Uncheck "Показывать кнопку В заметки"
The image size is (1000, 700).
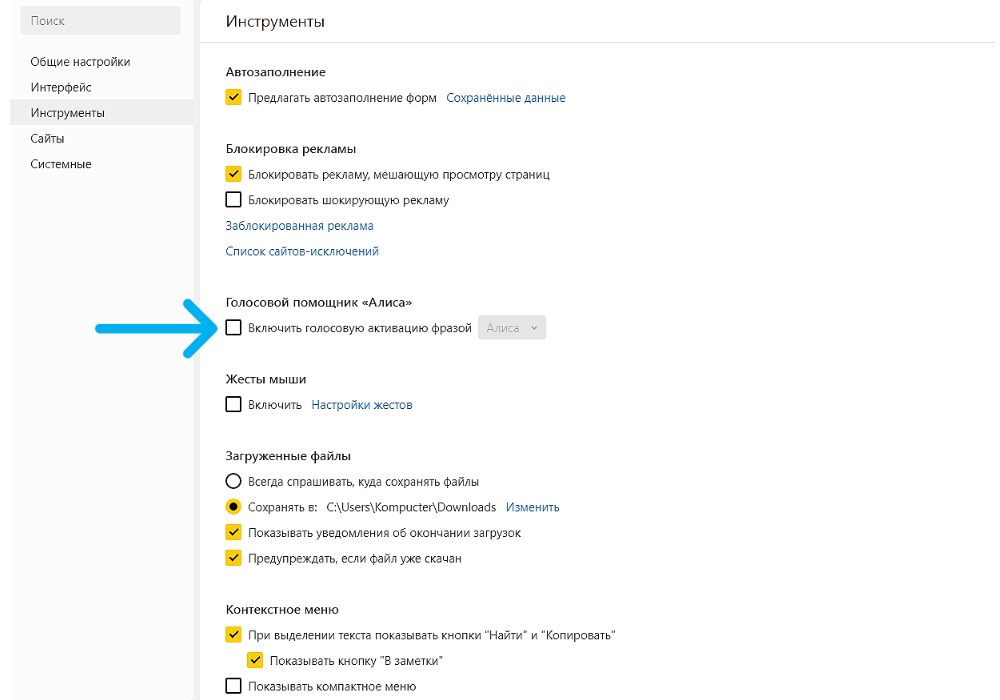coord(257,660)
